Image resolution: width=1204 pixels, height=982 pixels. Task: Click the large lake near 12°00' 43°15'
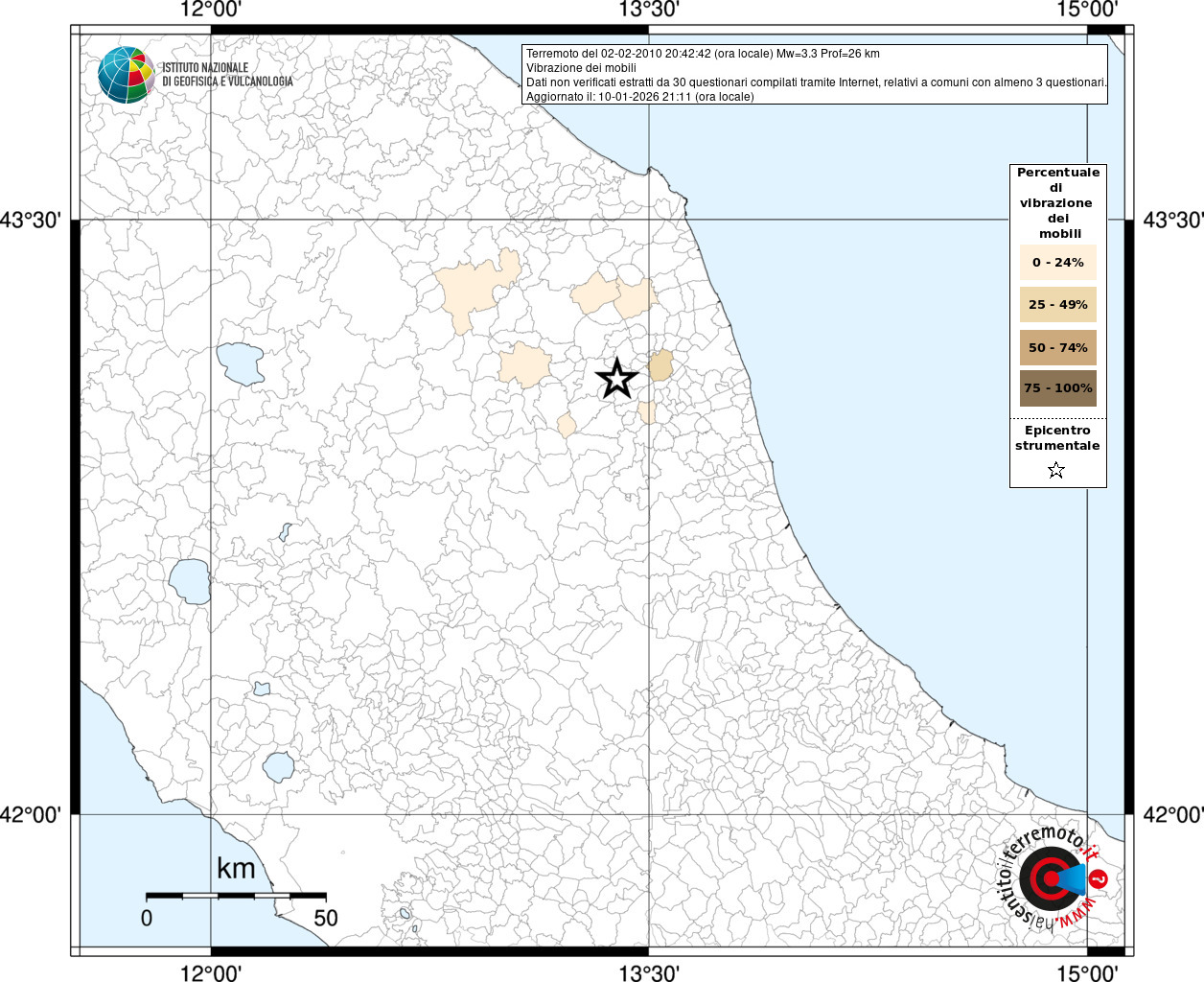click(x=240, y=363)
